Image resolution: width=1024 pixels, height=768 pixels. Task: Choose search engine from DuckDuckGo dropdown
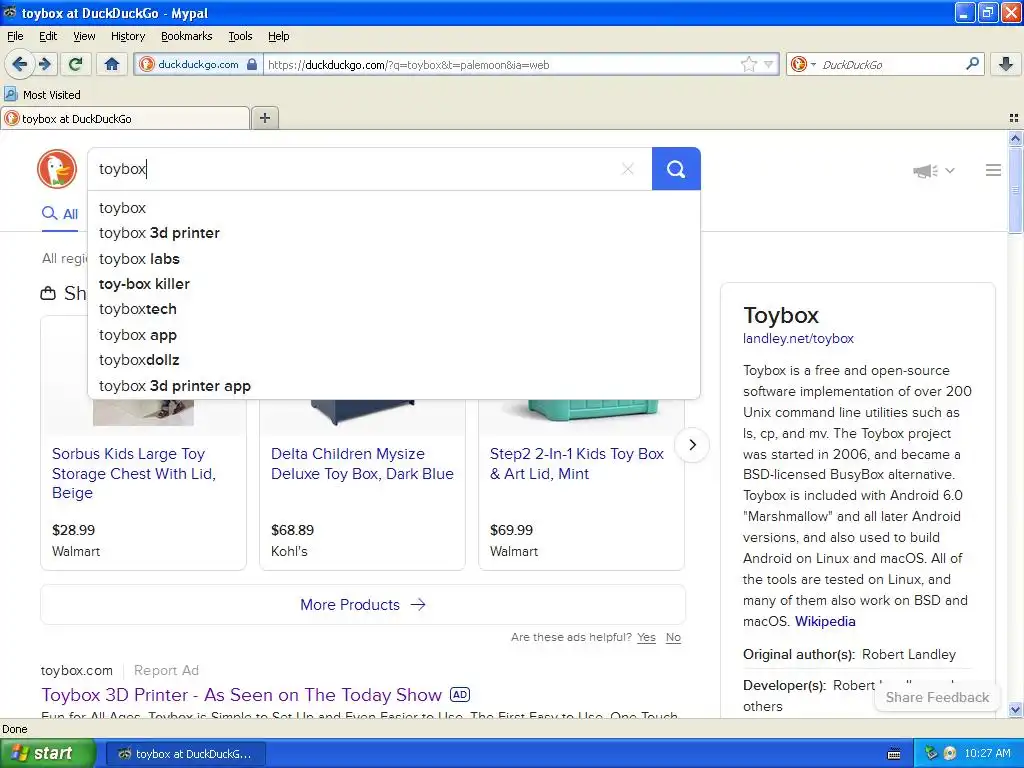pos(803,64)
